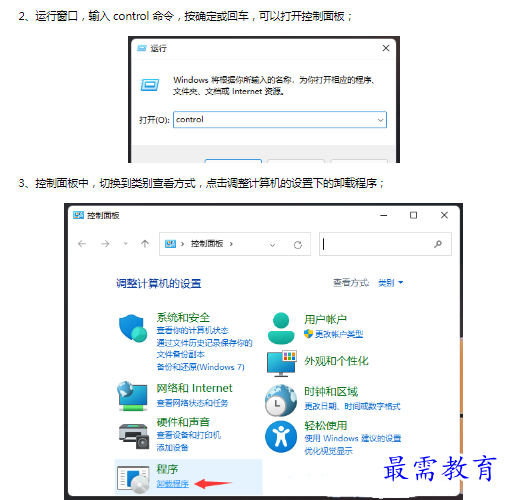Click the up one level arrow
This screenshot has width=505, height=500.
[x=145, y=244]
